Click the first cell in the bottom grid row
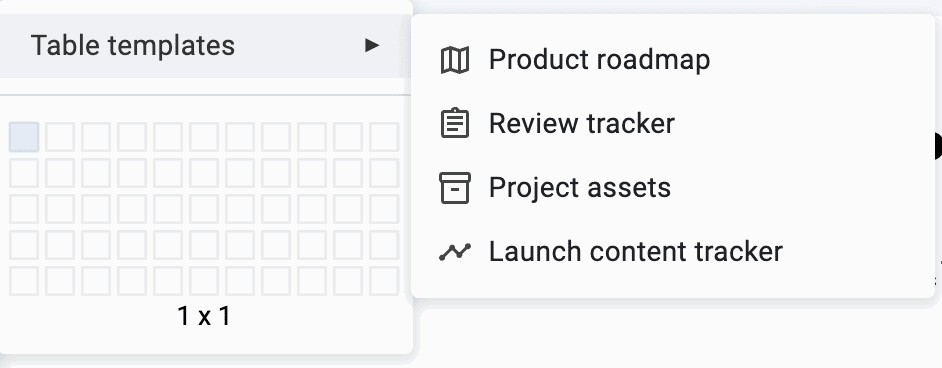Image resolution: width=942 pixels, height=368 pixels. tap(24, 281)
